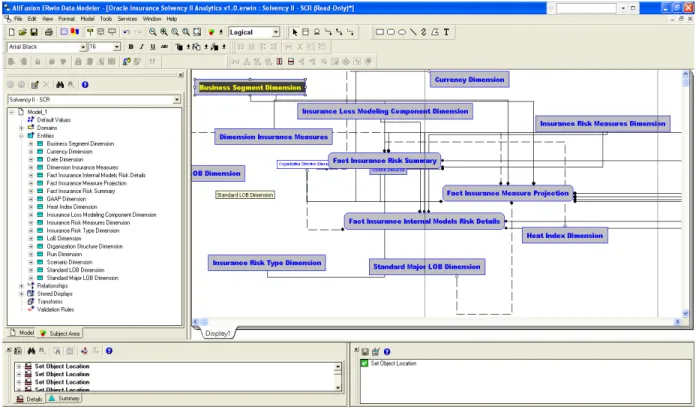
Task: Save the model using floppy disk icon
Action: 33,32
